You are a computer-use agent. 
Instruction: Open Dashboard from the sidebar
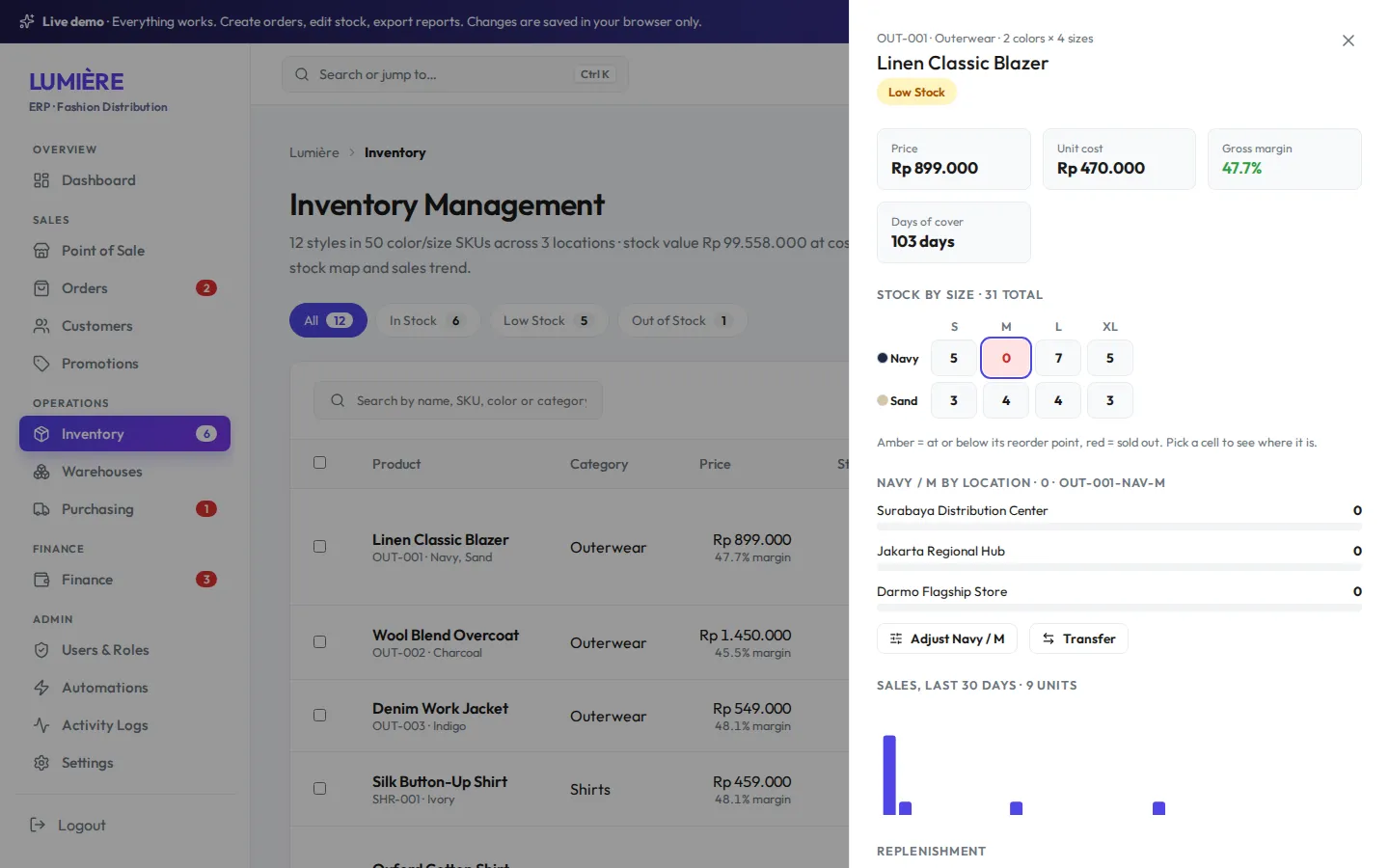[124, 180]
